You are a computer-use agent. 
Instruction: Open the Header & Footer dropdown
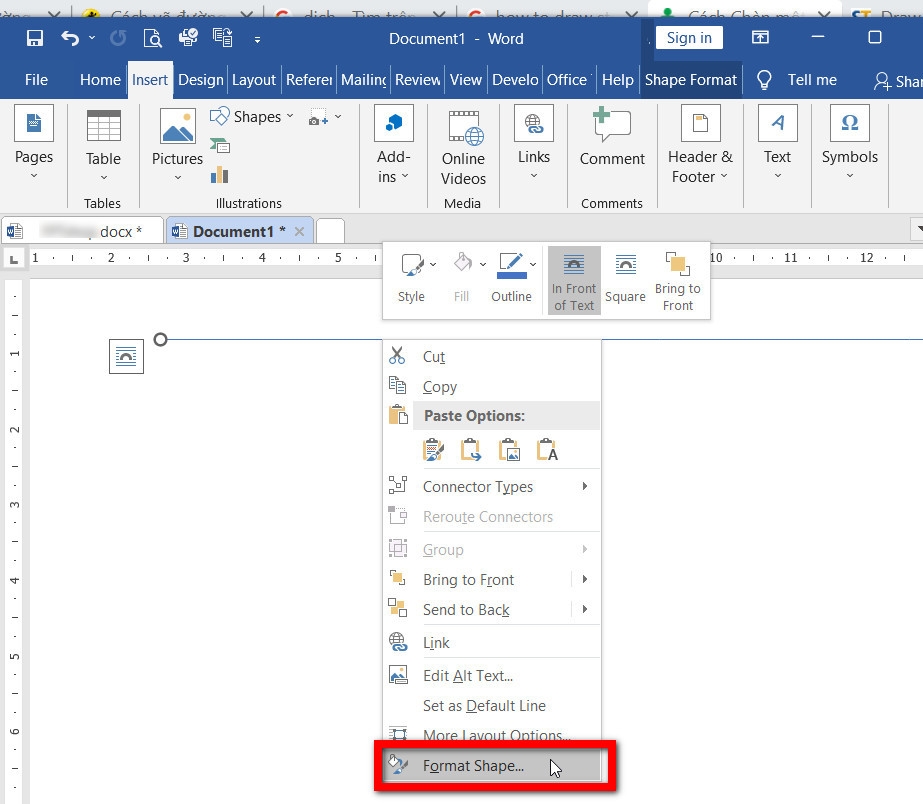(x=700, y=146)
